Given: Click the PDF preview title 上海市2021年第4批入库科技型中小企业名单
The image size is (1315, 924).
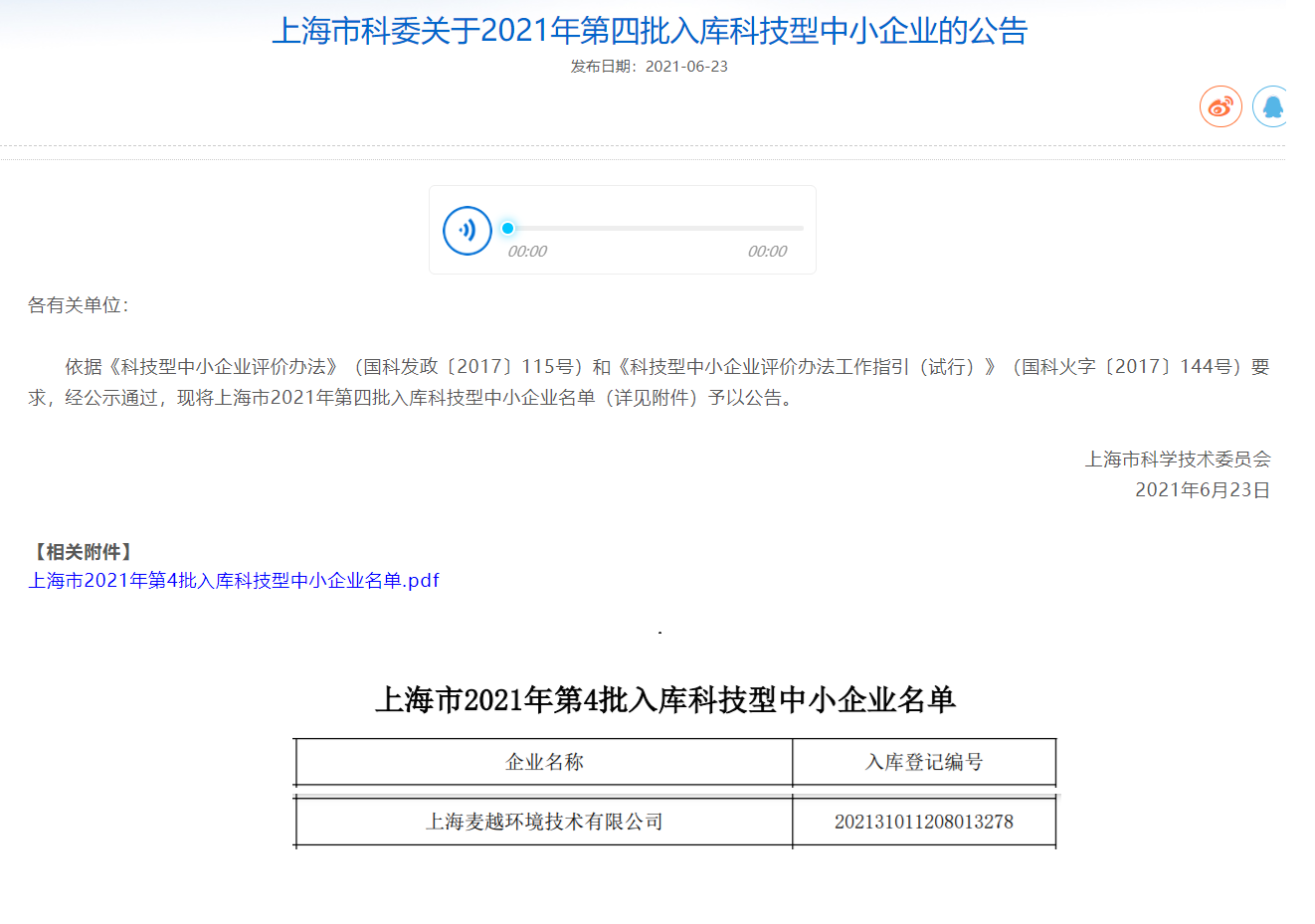Looking at the screenshot, I should pyautogui.click(x=664, y=700).
